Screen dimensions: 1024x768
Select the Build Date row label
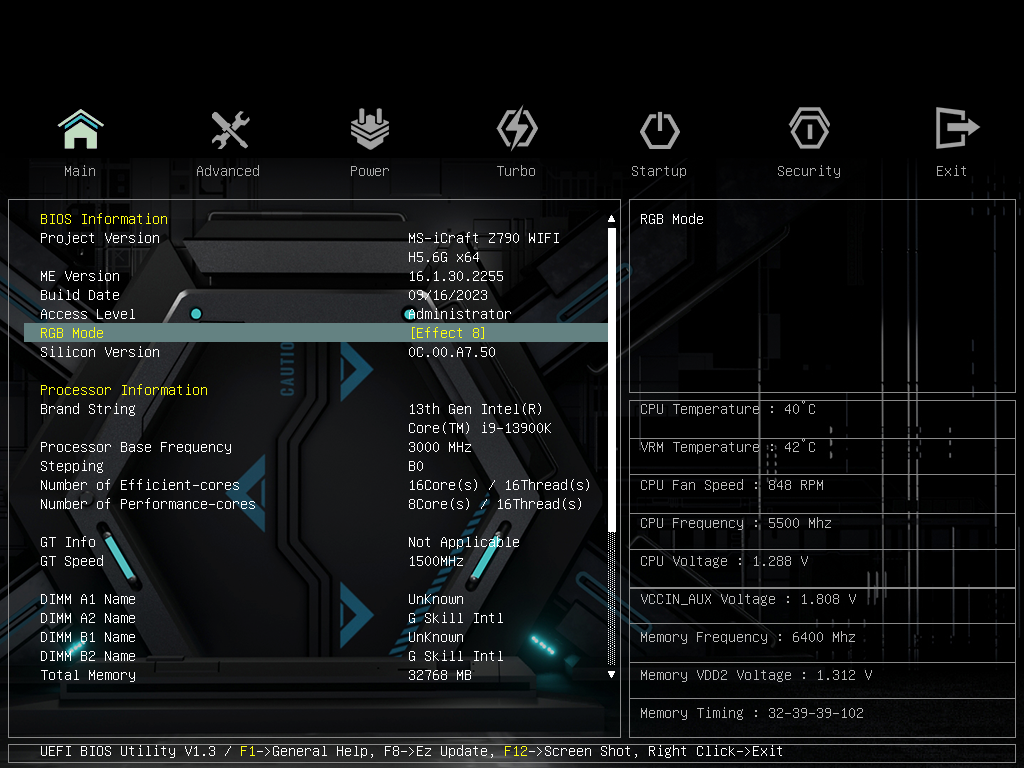[x=80, y=295]
